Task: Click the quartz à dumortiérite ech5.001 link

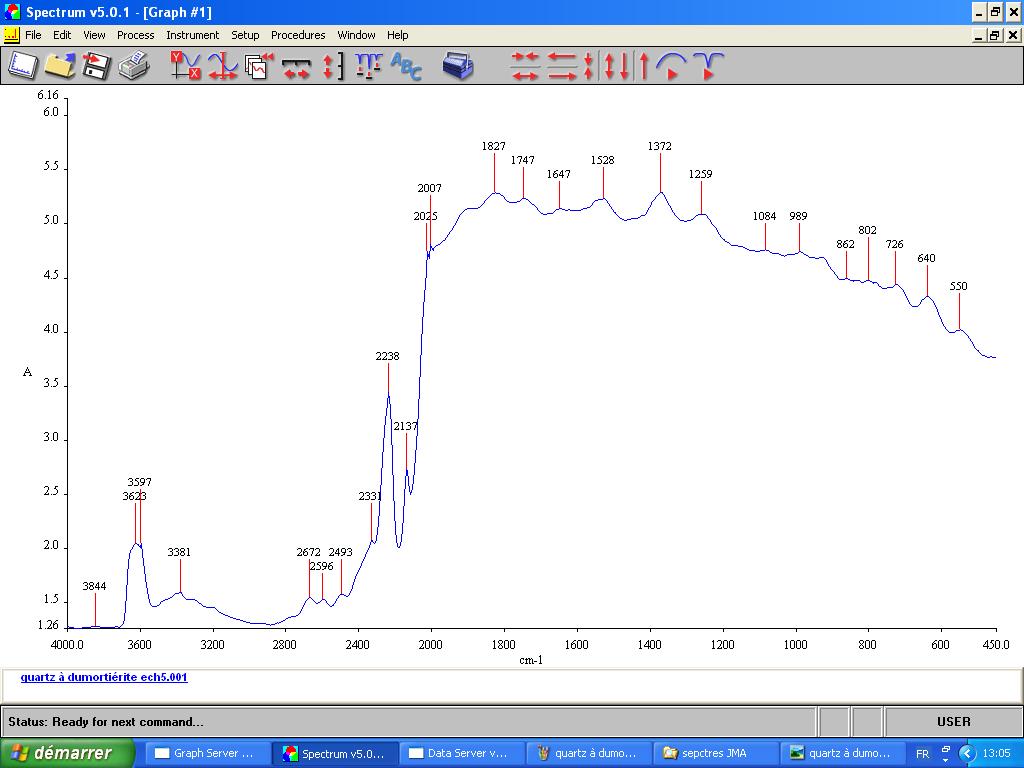Action: [x=104, y=677]
